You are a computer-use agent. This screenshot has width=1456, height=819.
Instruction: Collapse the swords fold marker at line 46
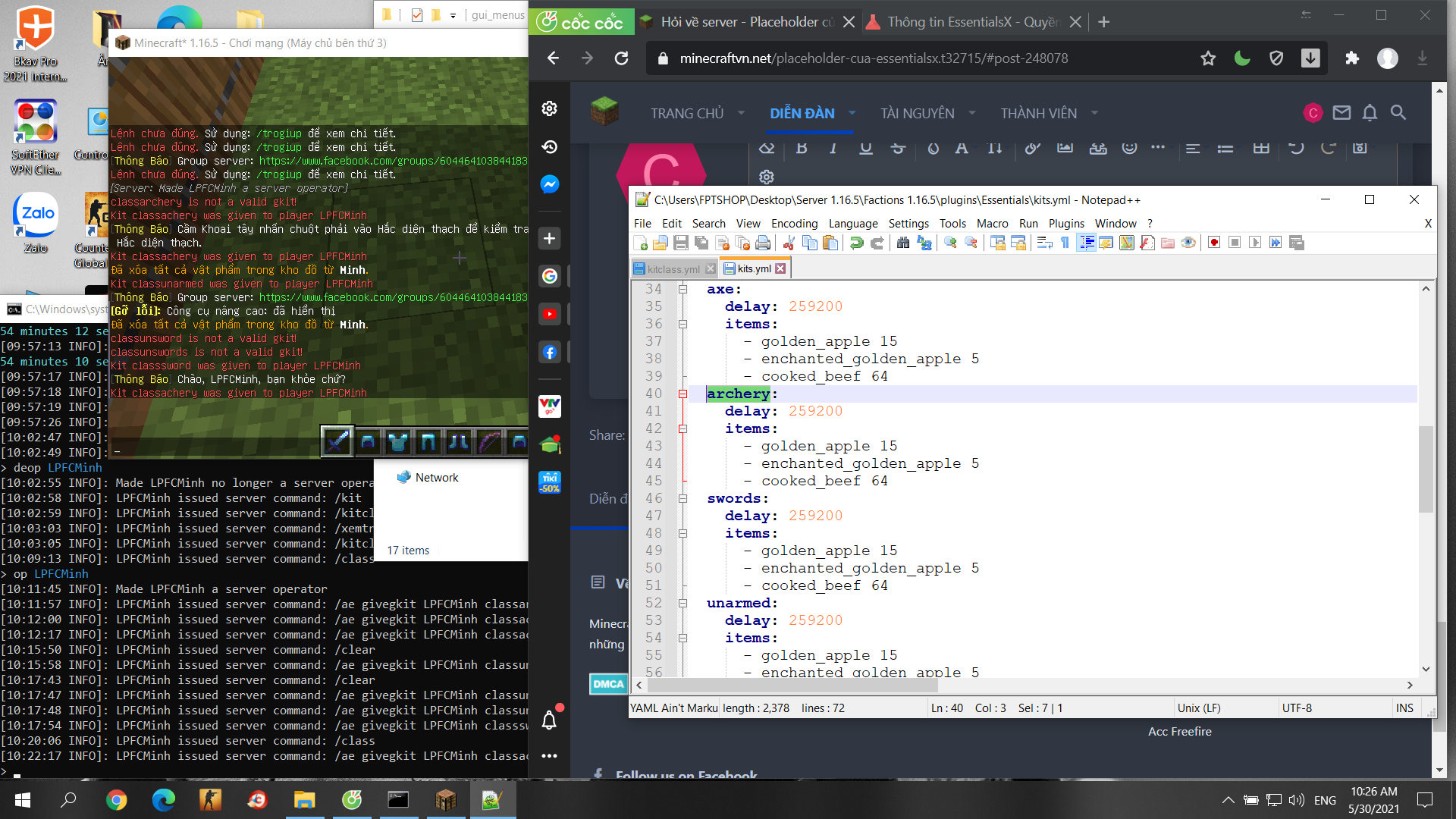[682, 498]
